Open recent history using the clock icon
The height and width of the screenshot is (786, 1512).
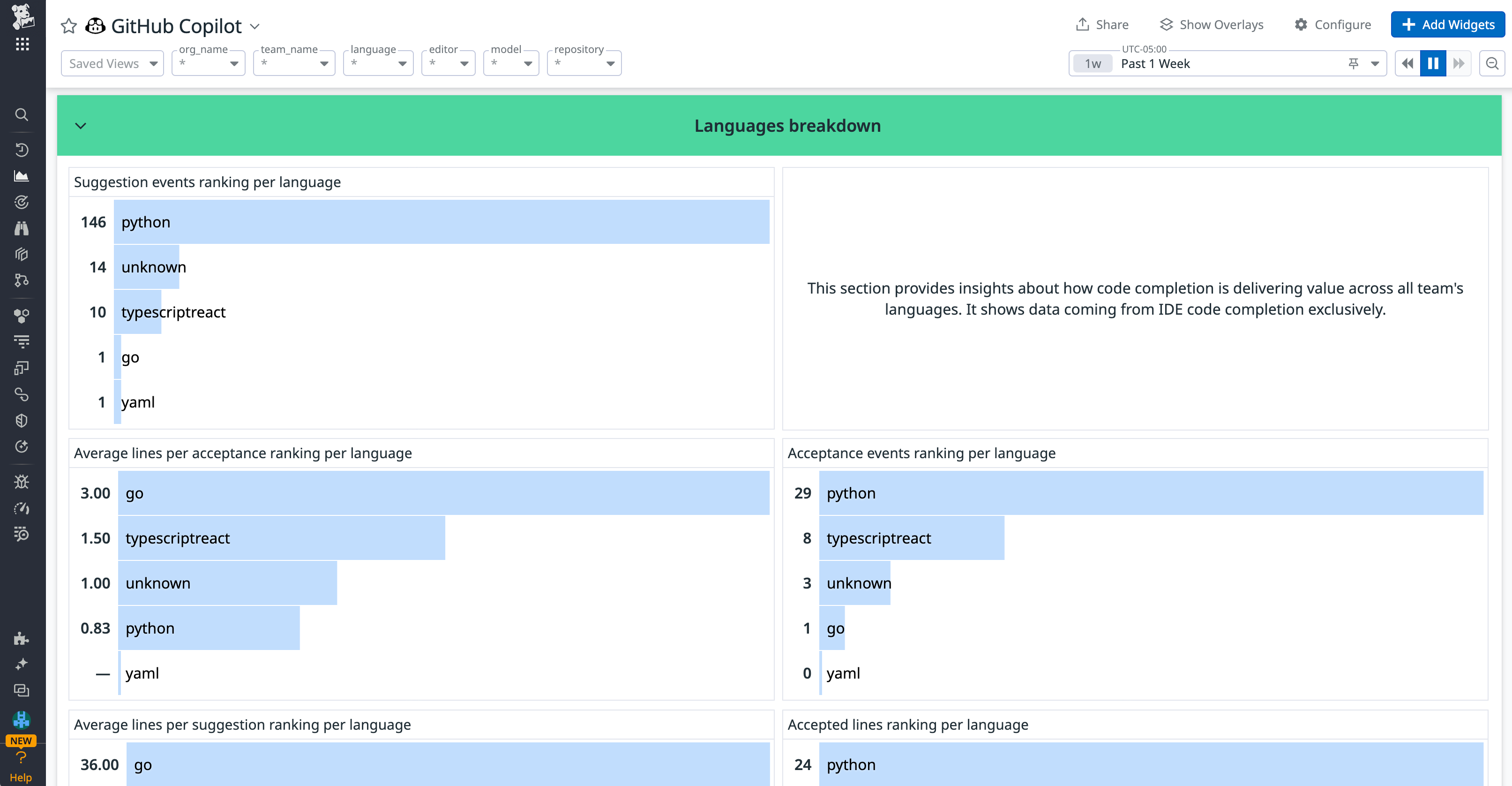pyautogui.click(x=22, y=150)
